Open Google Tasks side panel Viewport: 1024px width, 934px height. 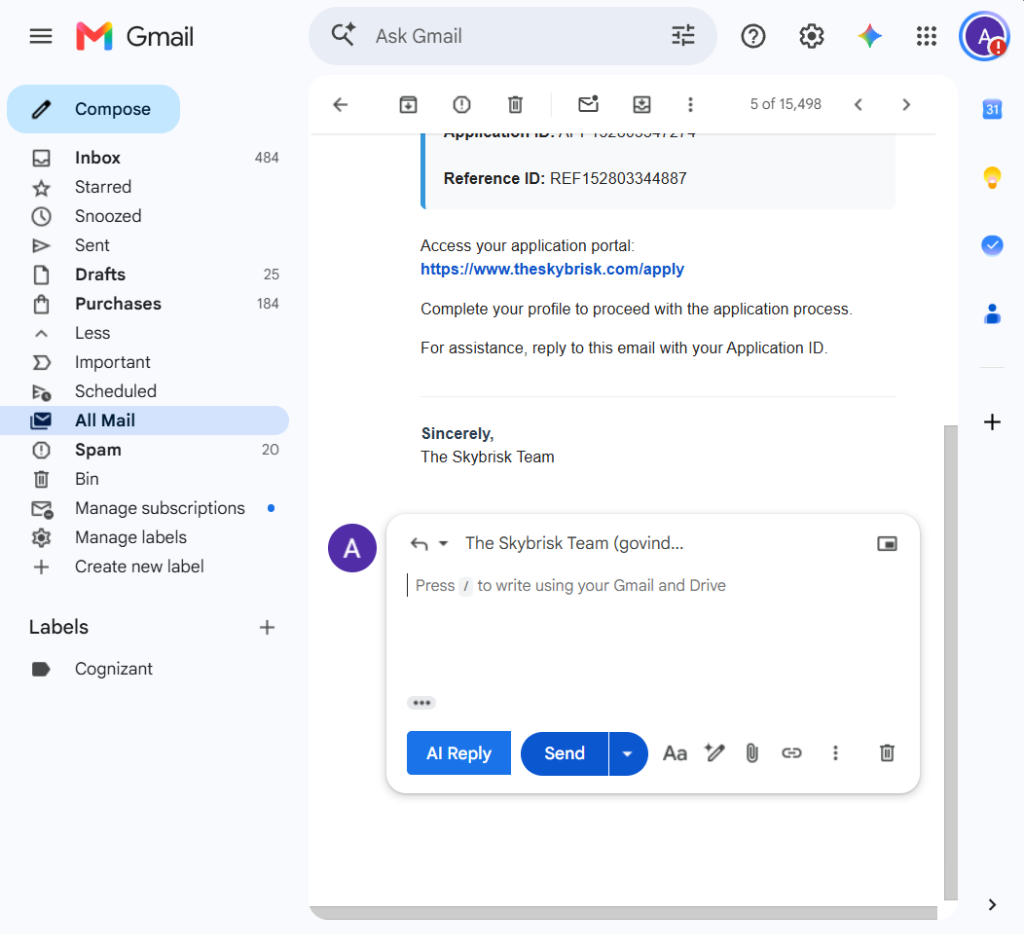992,245
